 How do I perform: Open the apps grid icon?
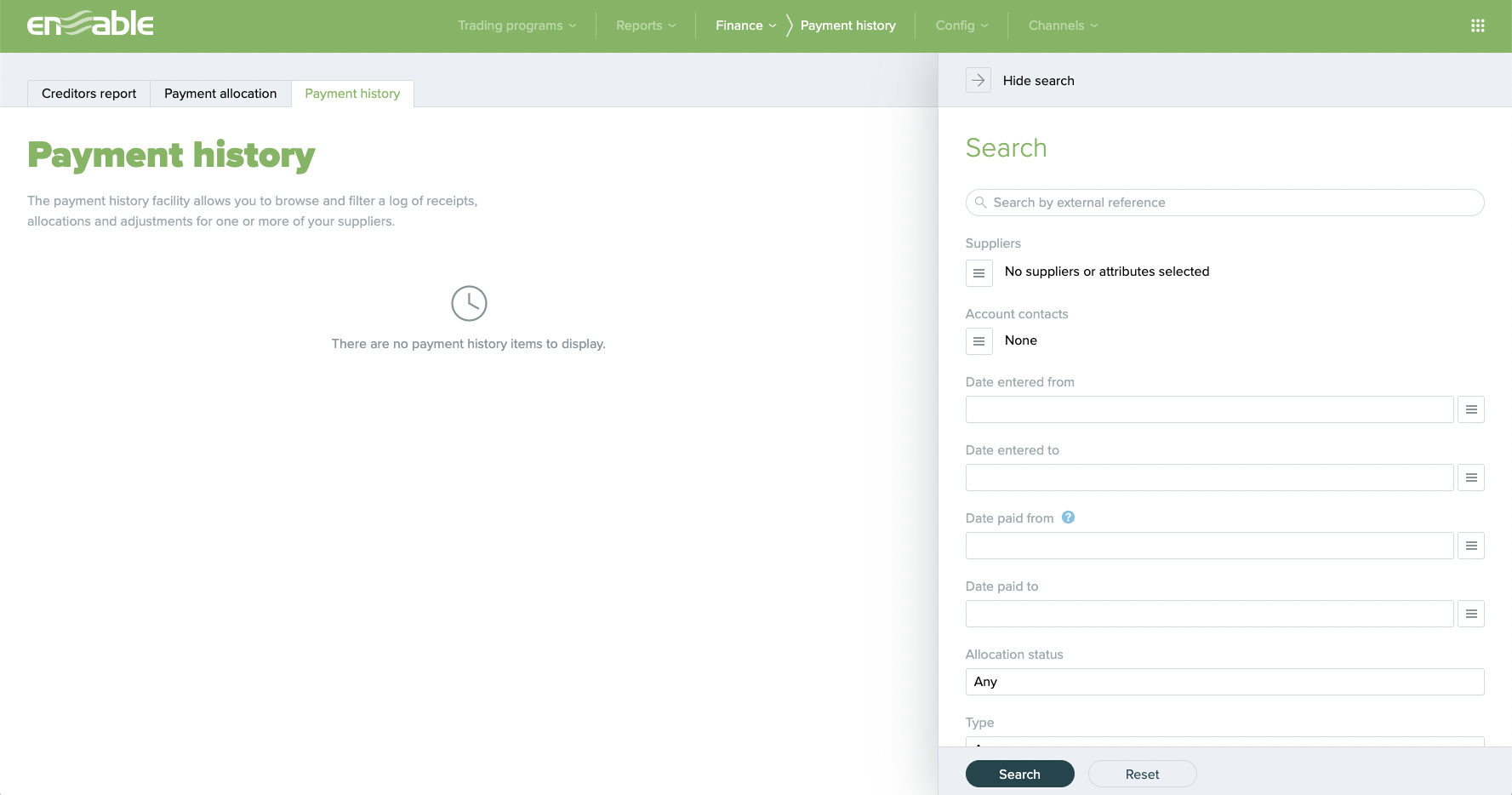pyautogui.click(x=1478, y=26)
